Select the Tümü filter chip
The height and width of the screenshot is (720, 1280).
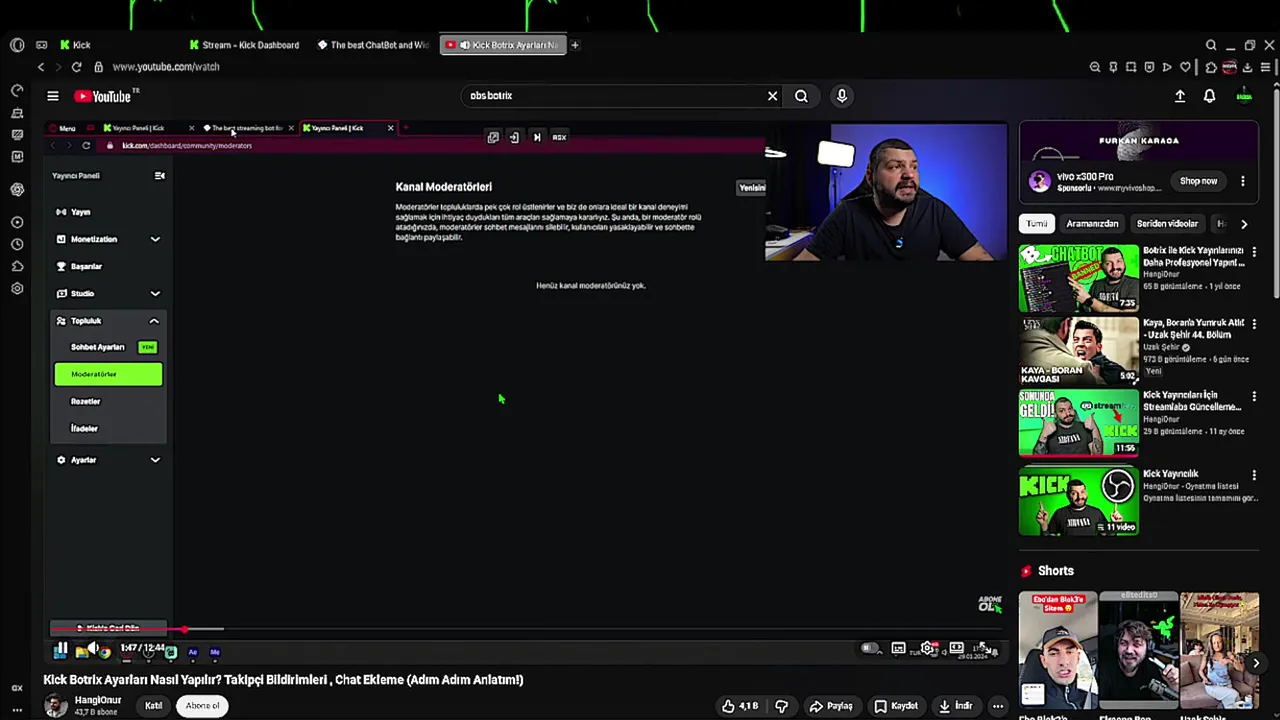click(1037, 224)
